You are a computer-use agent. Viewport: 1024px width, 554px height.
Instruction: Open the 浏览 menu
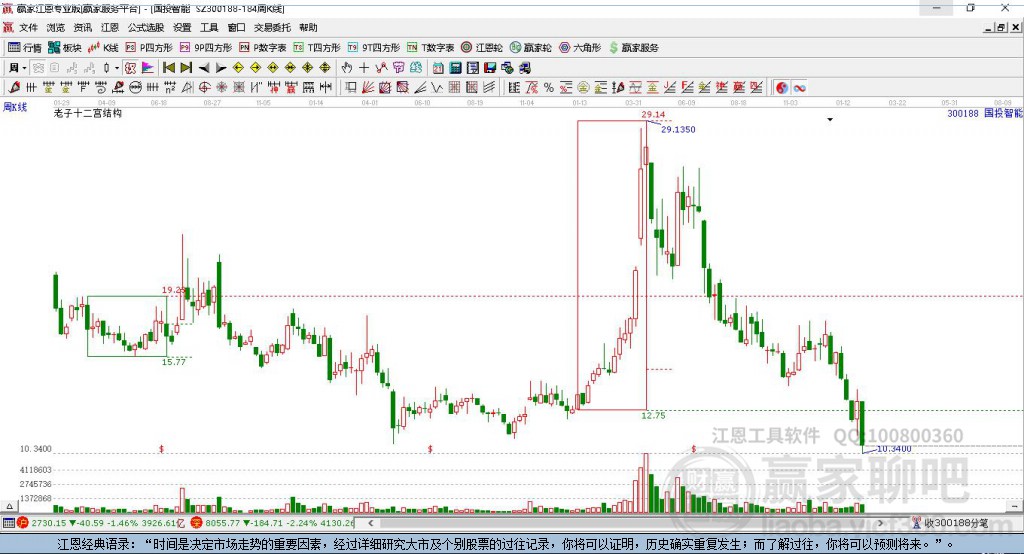56,27
